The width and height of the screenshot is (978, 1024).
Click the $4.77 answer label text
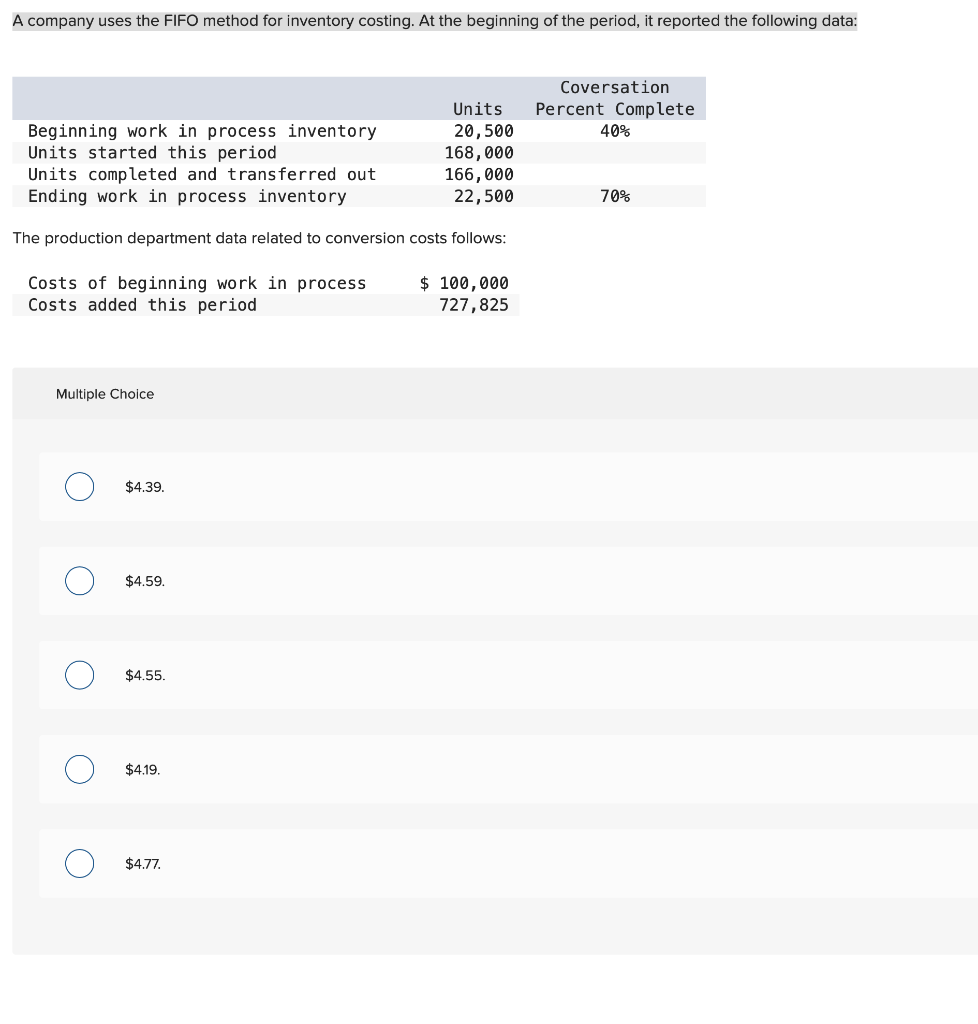pyautogui.click(x=141, y=863)
